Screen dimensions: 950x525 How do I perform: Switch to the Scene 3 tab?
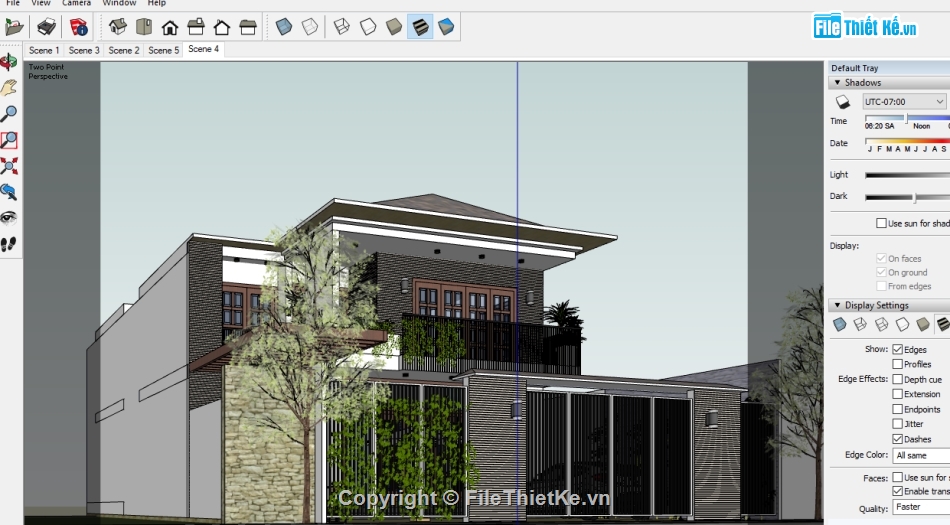pos(84,50)
